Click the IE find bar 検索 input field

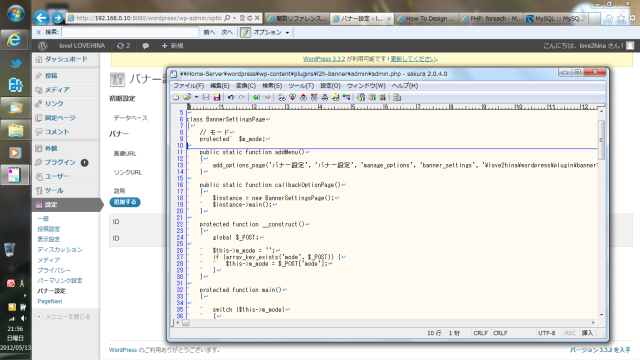(x=130, y=32)
